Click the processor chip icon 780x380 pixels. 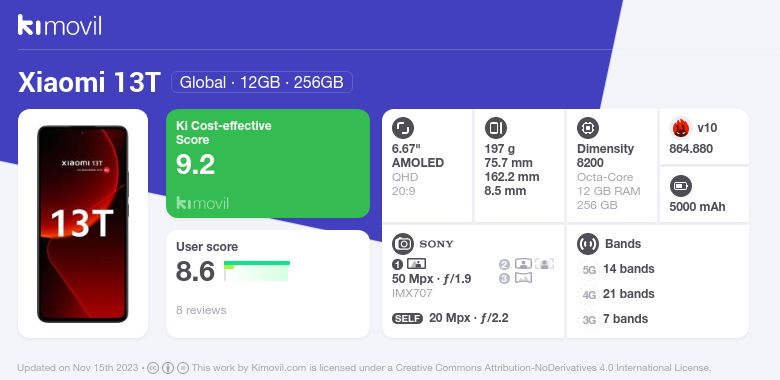pos(588,128)
